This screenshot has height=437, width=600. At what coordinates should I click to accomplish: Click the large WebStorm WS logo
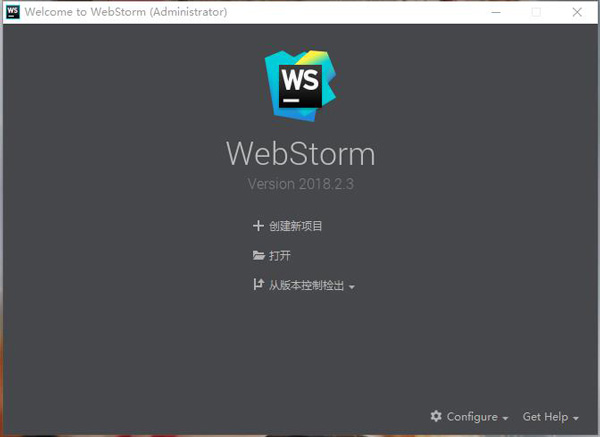point(300,86)
